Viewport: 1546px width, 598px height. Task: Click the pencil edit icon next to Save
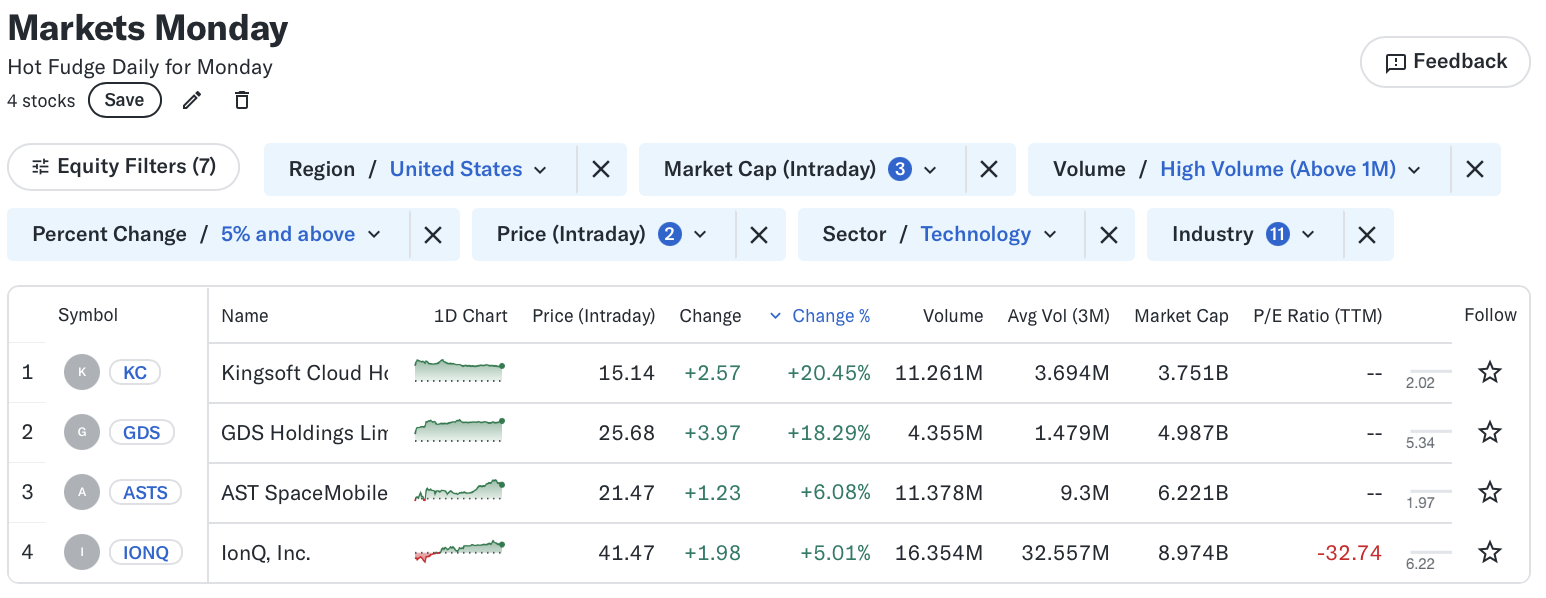coord(192,100)
